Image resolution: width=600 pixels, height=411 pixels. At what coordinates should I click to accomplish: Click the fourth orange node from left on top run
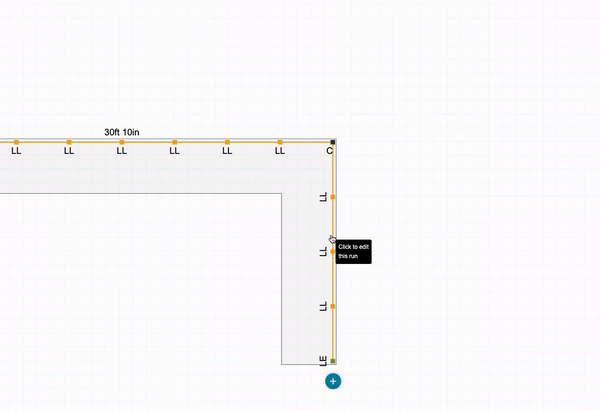(175, 142)
